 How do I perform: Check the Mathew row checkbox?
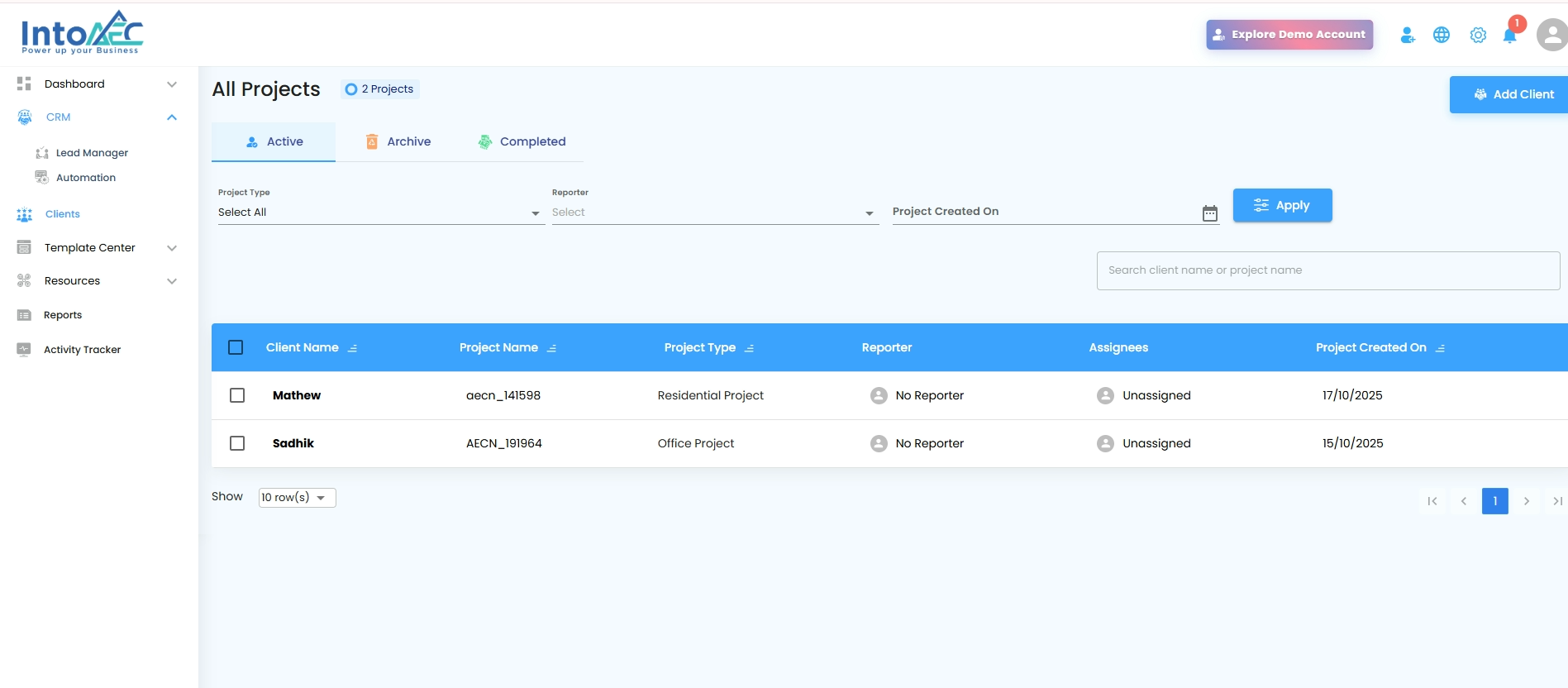[237, 395]
